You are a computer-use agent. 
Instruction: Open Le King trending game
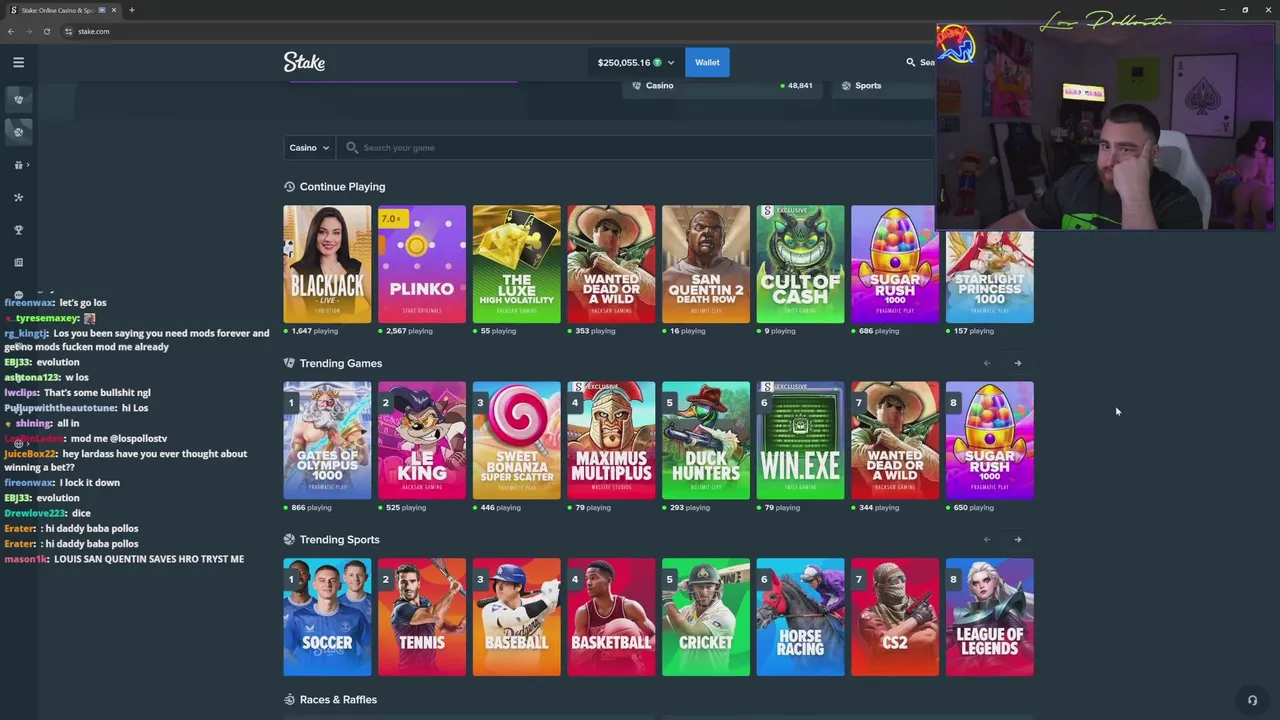(x=422, y=440)
